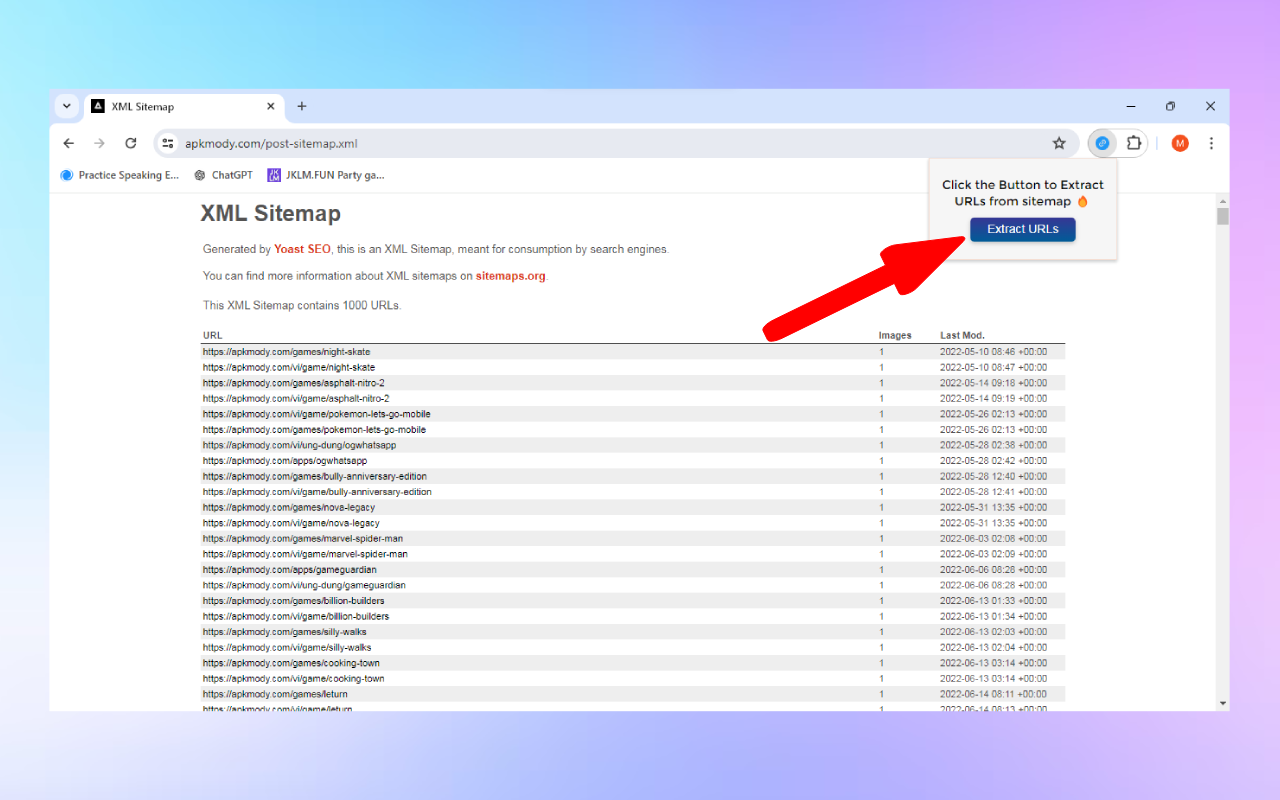Click the date 2022-05-28 02:42 +00:00
Screen dimensions: 1280x800
pyautogui.click(x=994, y=461)
